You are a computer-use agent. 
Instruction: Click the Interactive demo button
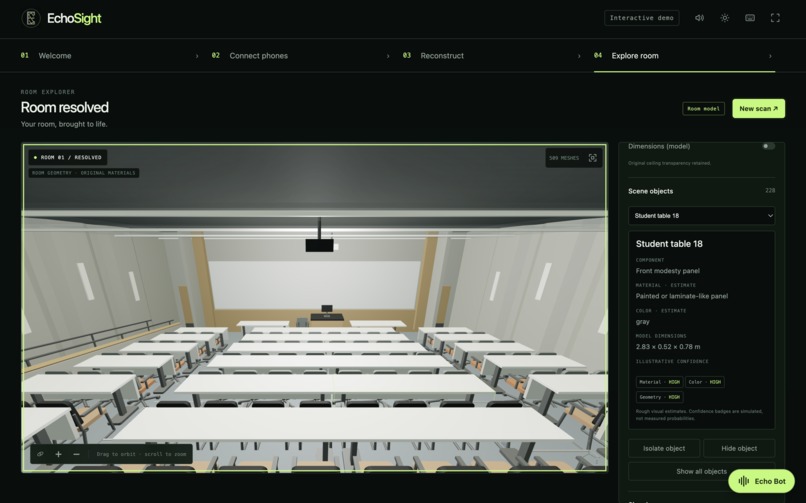[x=642, y=18]
